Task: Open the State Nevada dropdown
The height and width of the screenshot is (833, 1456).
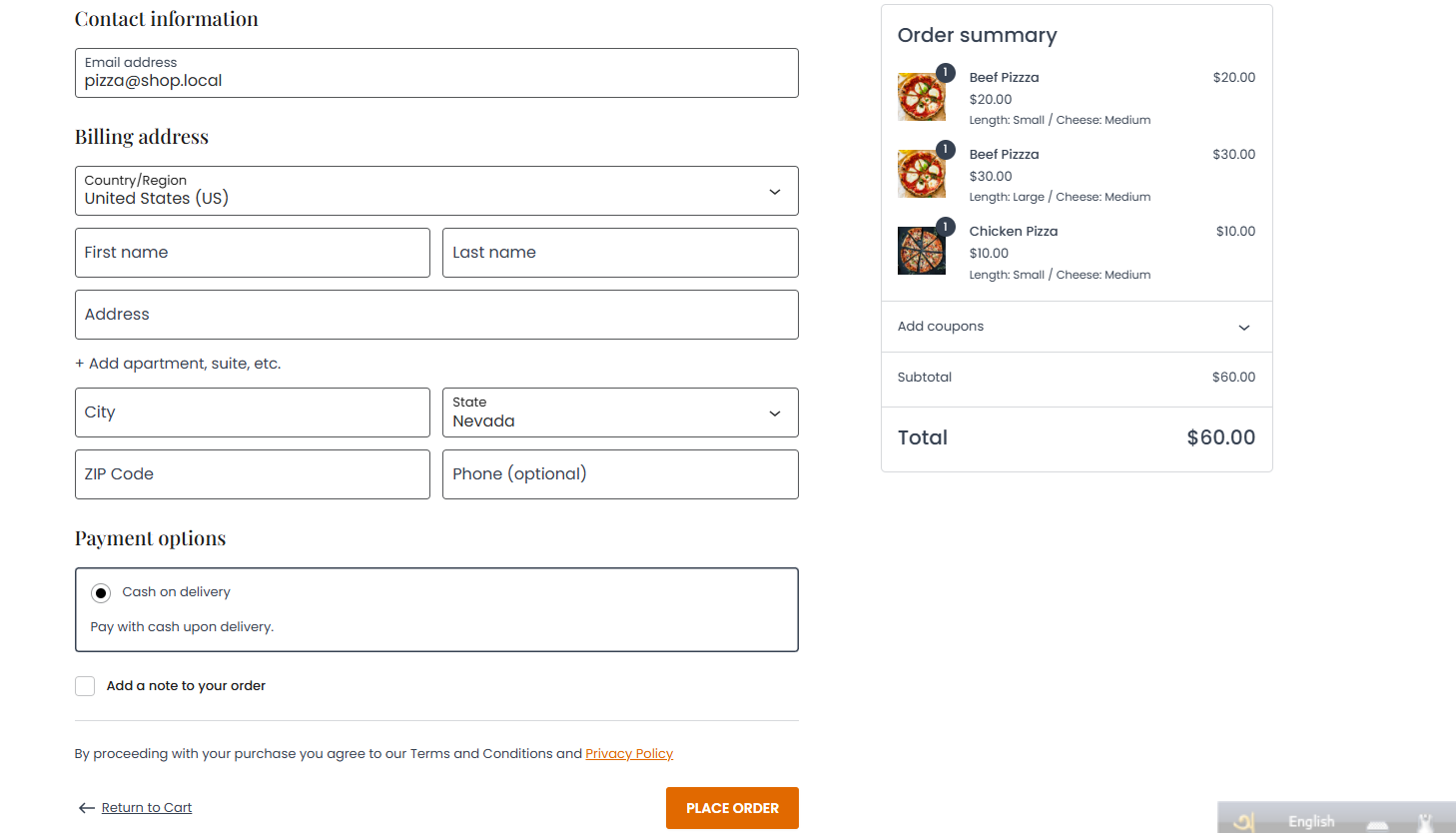Action: click(x=620, y=413)
